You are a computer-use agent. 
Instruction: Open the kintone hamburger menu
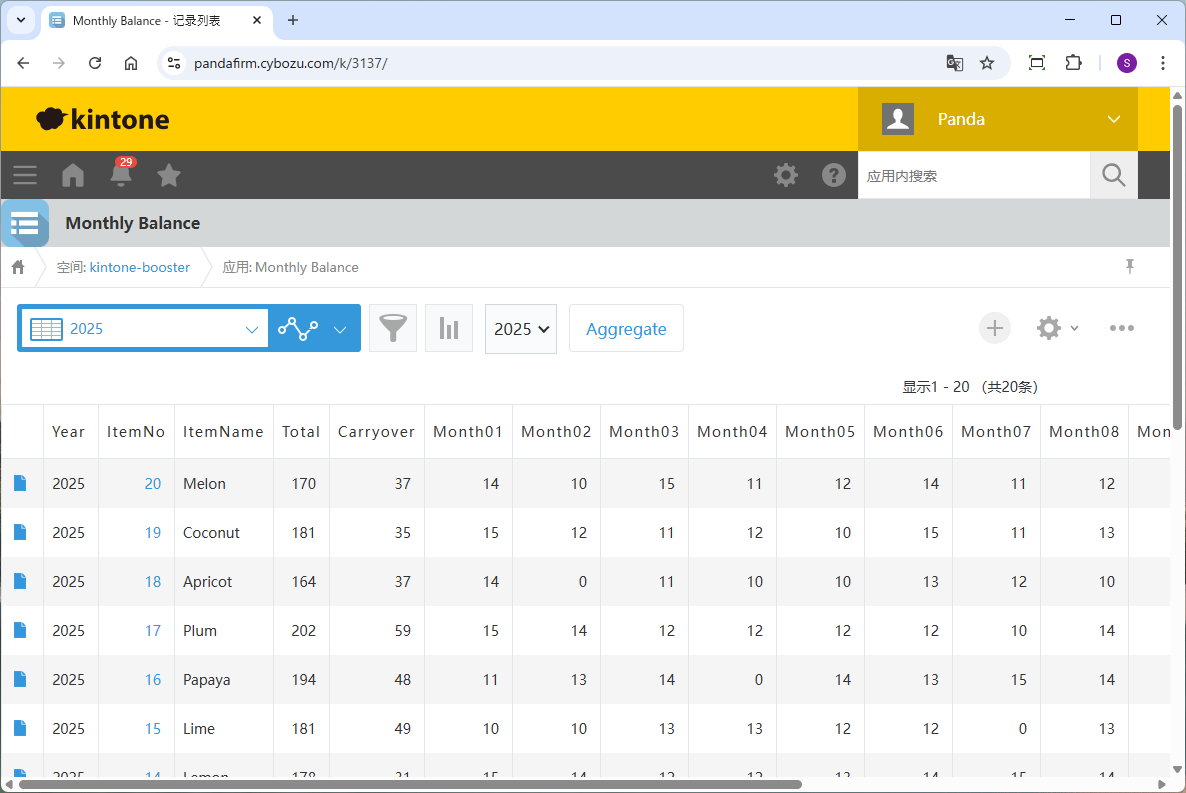point(25,175)
